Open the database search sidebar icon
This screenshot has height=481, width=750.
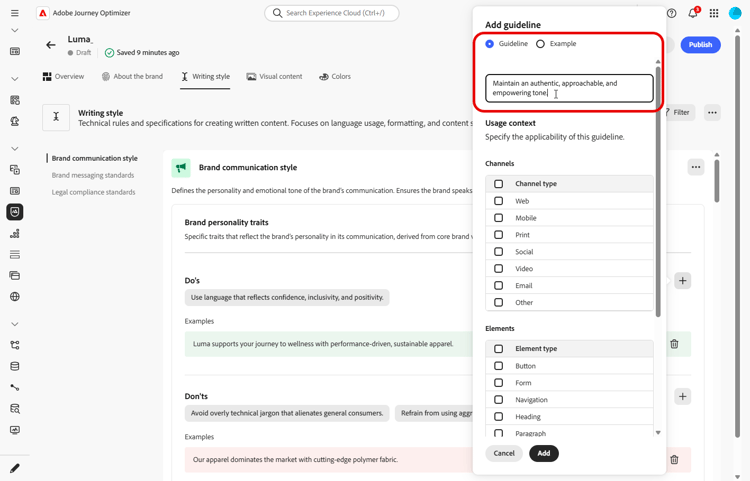[x=15, y=409]
